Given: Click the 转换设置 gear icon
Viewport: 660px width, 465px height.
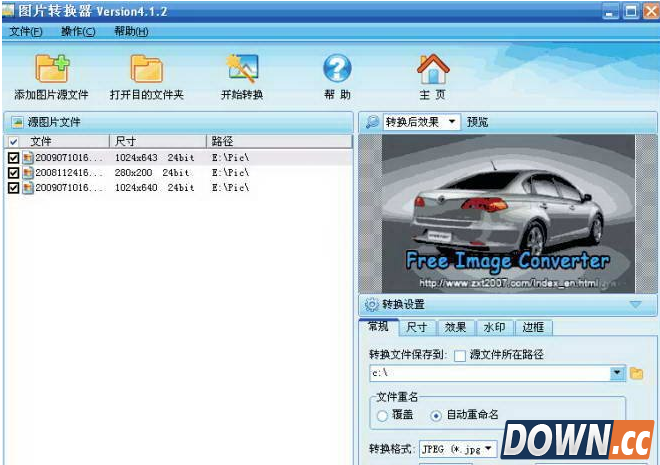Looking at the screenshot, I should click(x=372, y=304).
